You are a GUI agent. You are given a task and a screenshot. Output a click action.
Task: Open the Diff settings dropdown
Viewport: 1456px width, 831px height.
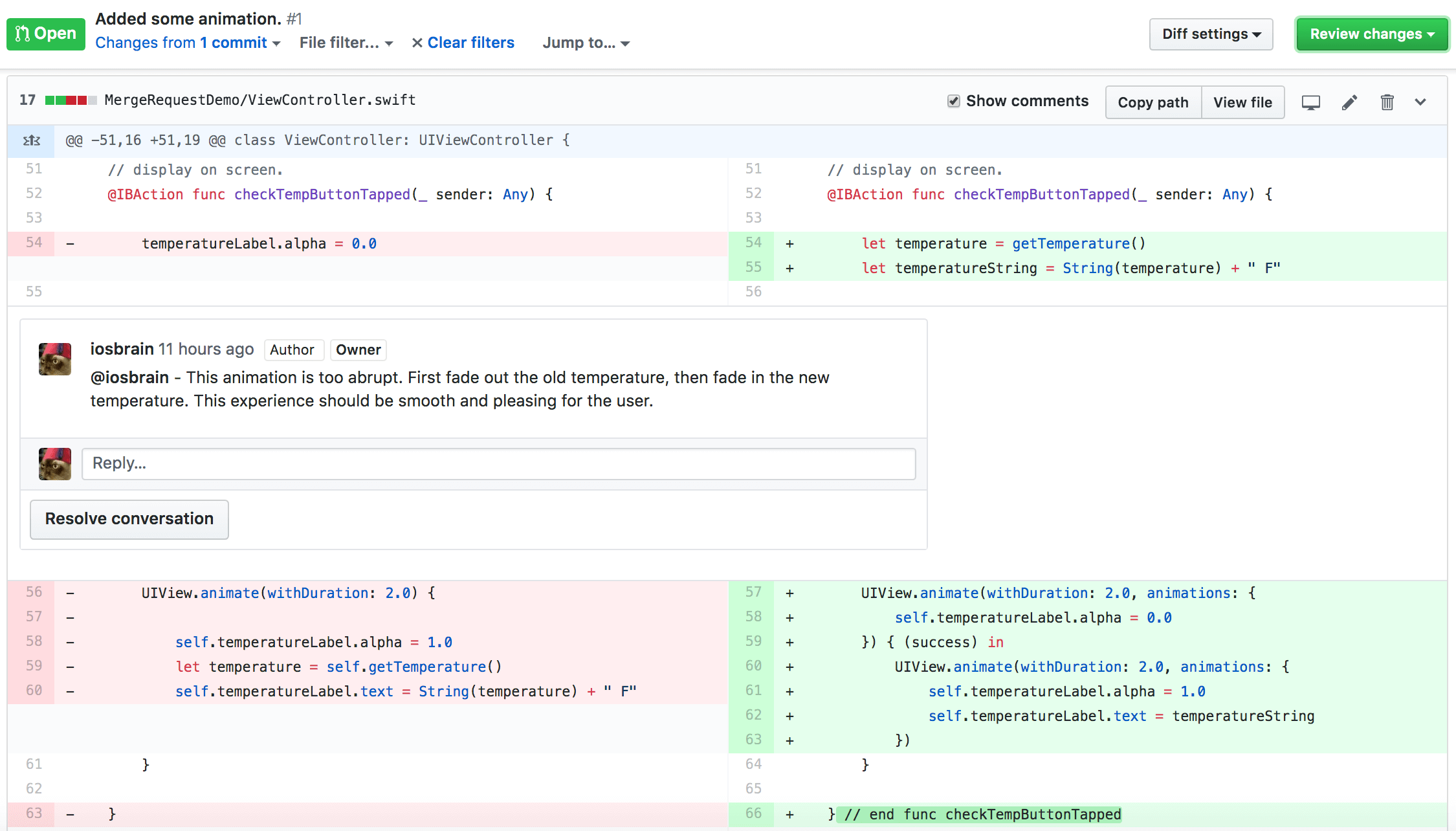[1211, 34]
